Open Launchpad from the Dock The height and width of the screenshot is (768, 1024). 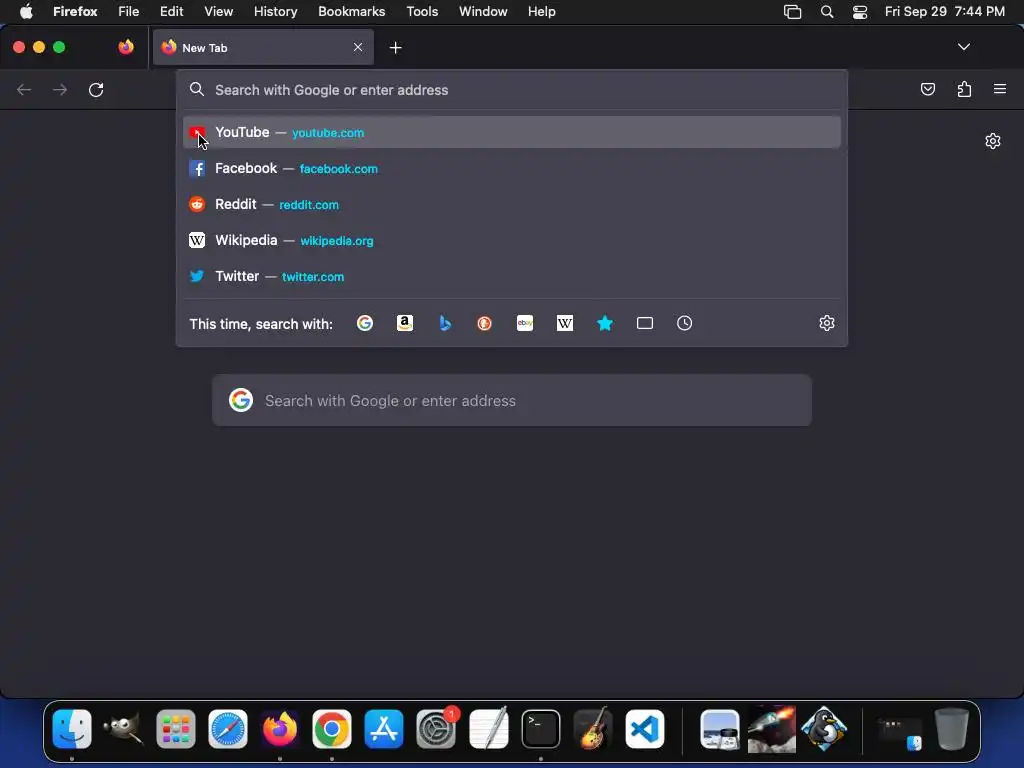(176, 729)
